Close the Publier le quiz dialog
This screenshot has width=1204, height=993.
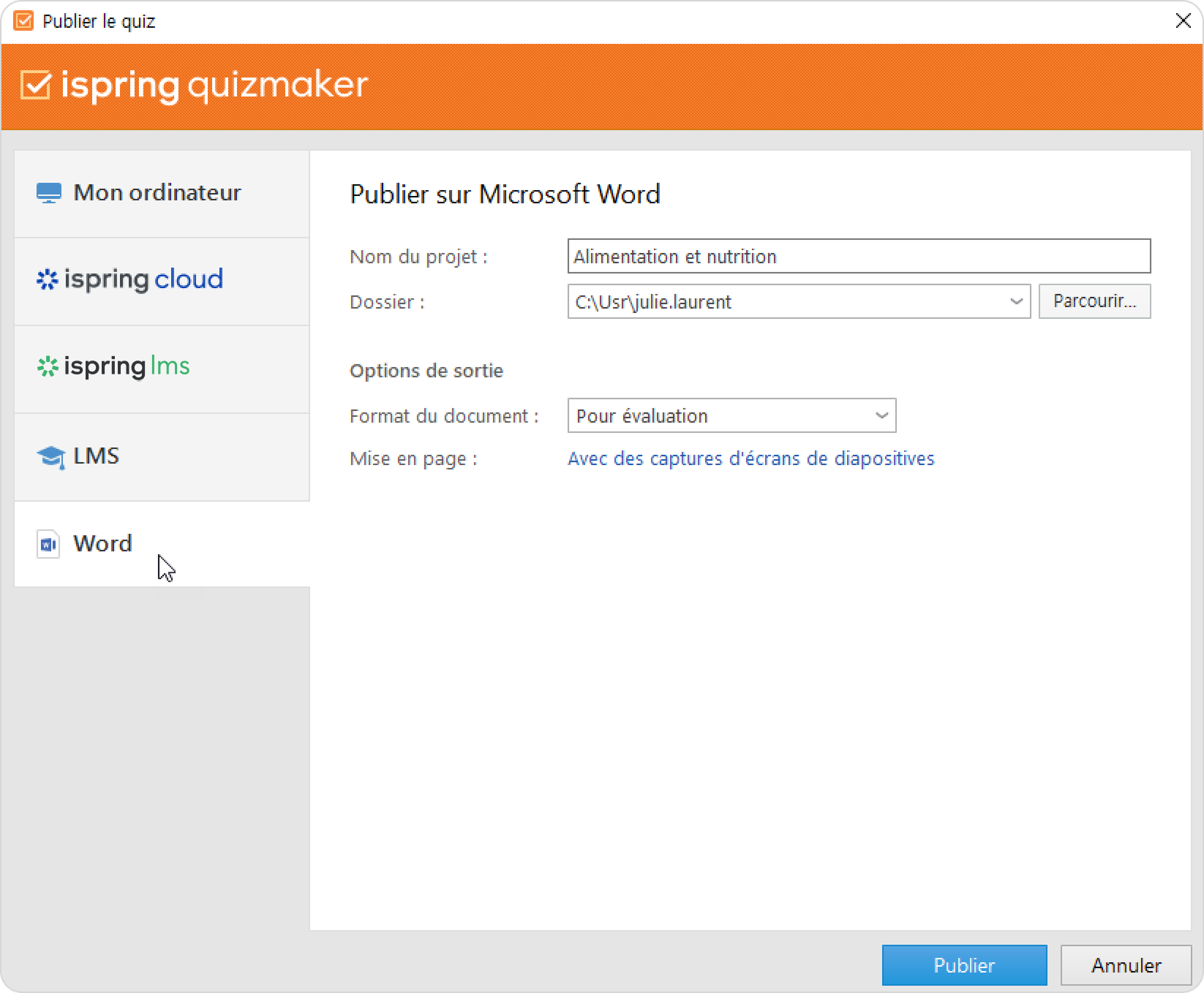[x=1183, y=21]
